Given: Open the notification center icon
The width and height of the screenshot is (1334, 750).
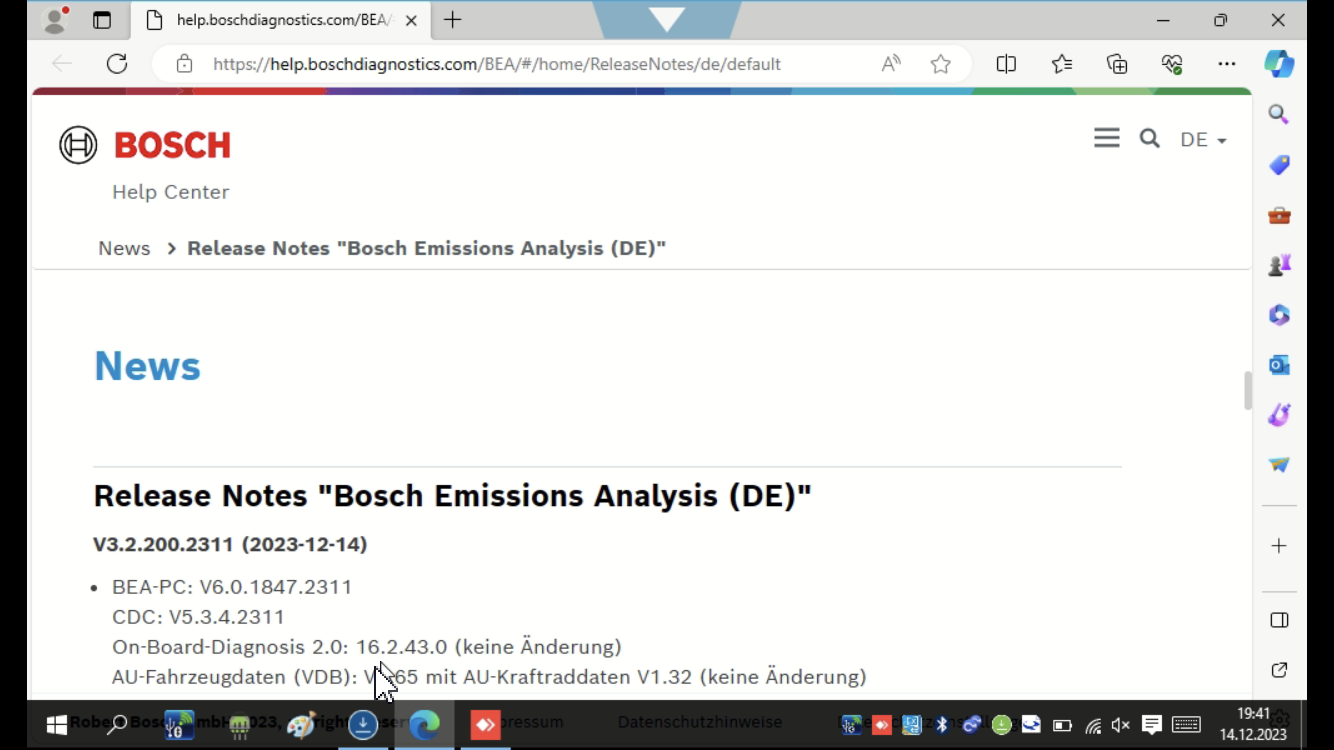Looking at the screenshot, I should click(x=1151, y=725).
